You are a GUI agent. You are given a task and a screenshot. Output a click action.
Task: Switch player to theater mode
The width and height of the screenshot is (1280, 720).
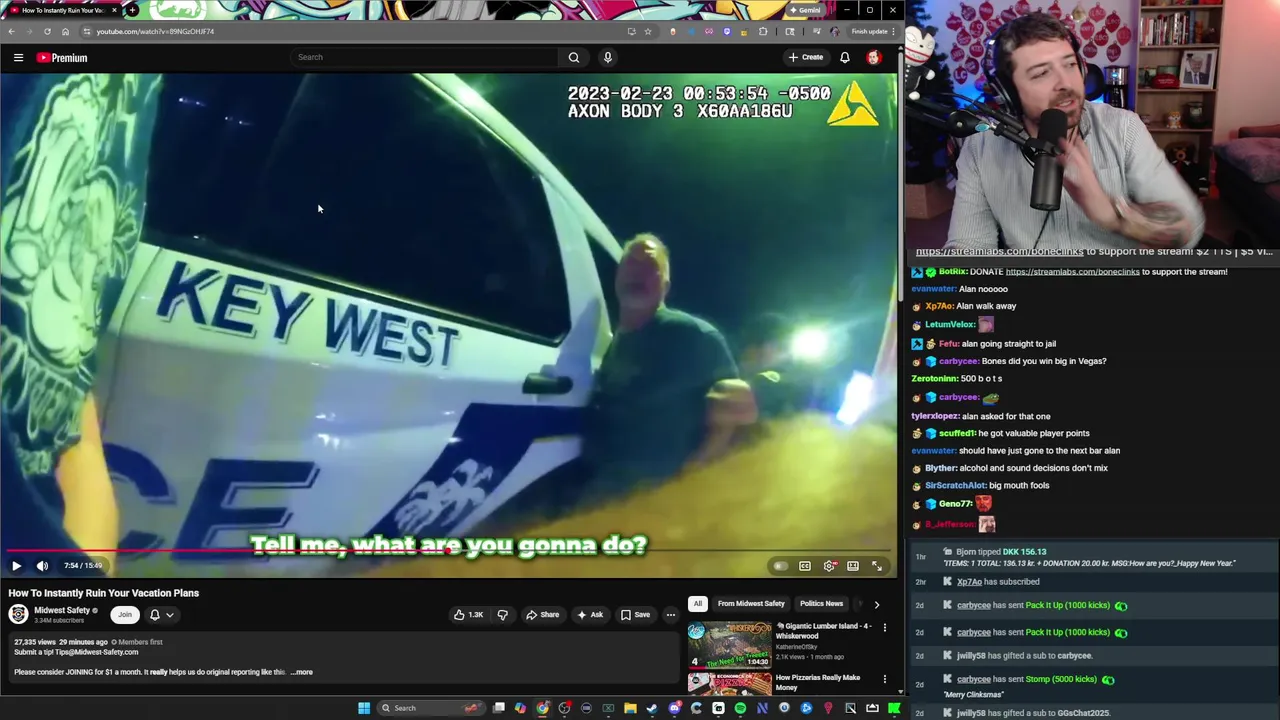pyautogui.click(x=853, y=566)
